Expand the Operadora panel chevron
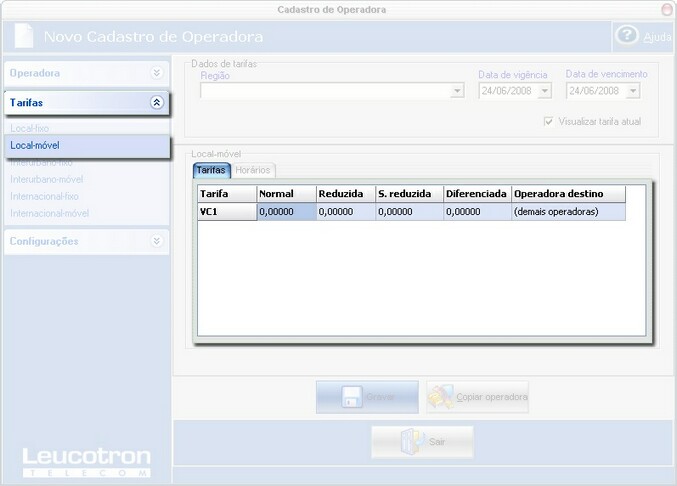Viewport: 677px width, 486px height. (x=157, y=73)
